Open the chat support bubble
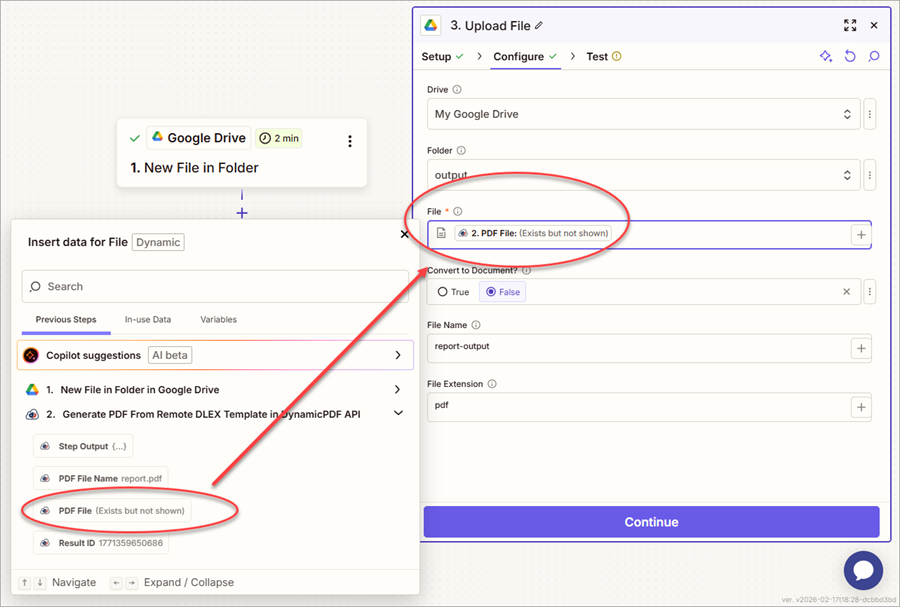900x607 pixels. 863,570
